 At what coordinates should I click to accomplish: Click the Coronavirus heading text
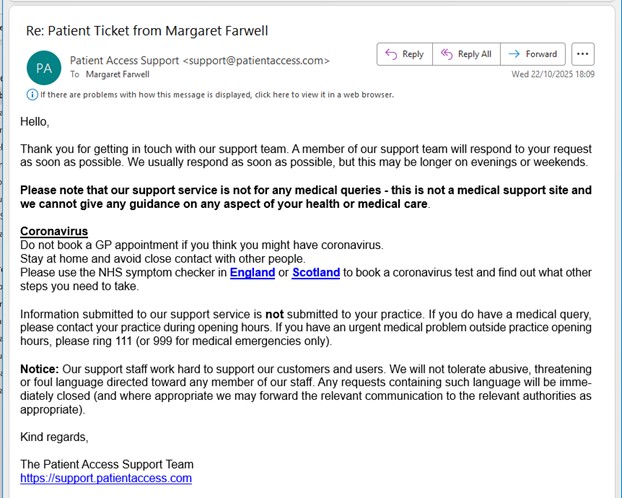[x=54, y=231]
